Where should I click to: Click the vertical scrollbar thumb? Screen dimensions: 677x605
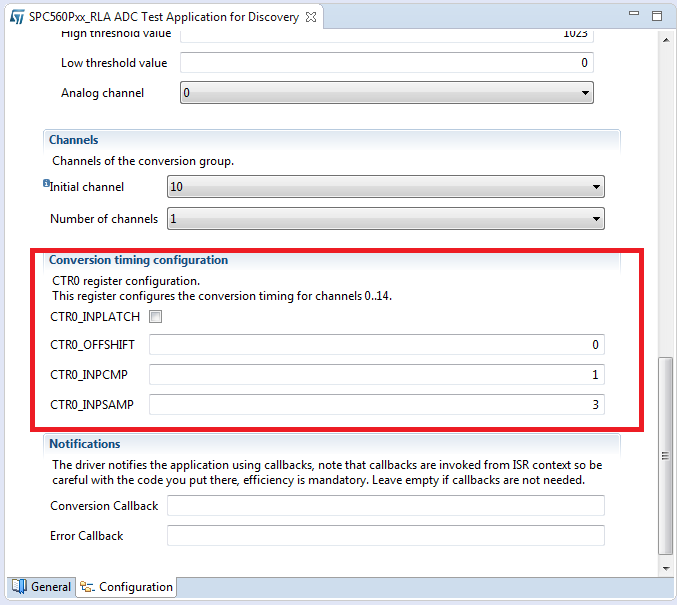point(665,456)
